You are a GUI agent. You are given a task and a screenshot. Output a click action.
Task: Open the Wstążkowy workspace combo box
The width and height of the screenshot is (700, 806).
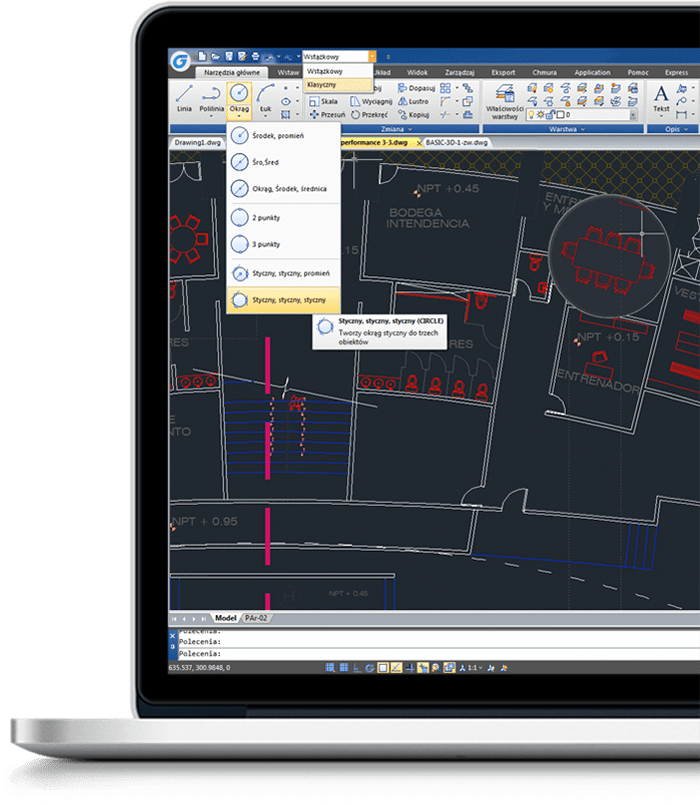(x=339, y=57)
